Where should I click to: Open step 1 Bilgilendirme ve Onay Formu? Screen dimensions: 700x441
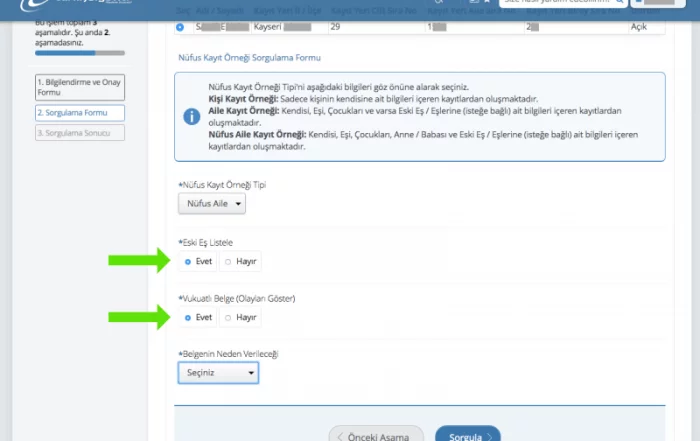pos(80,87)
